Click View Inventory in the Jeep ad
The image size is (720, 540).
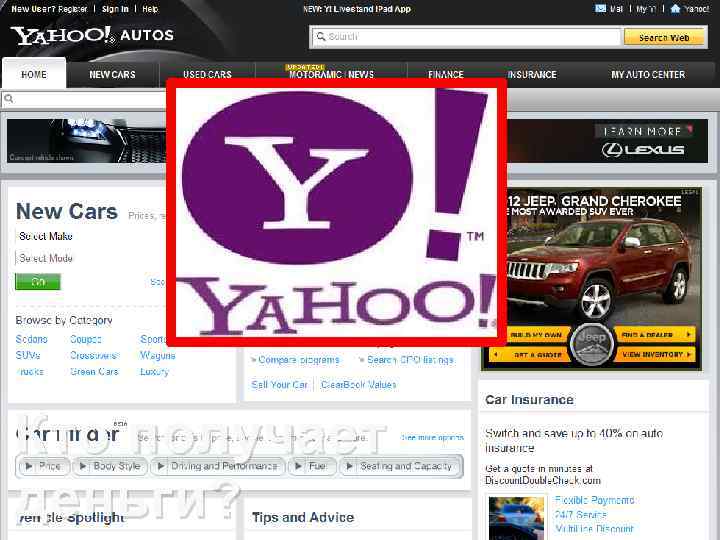click(x=654, y=354)
